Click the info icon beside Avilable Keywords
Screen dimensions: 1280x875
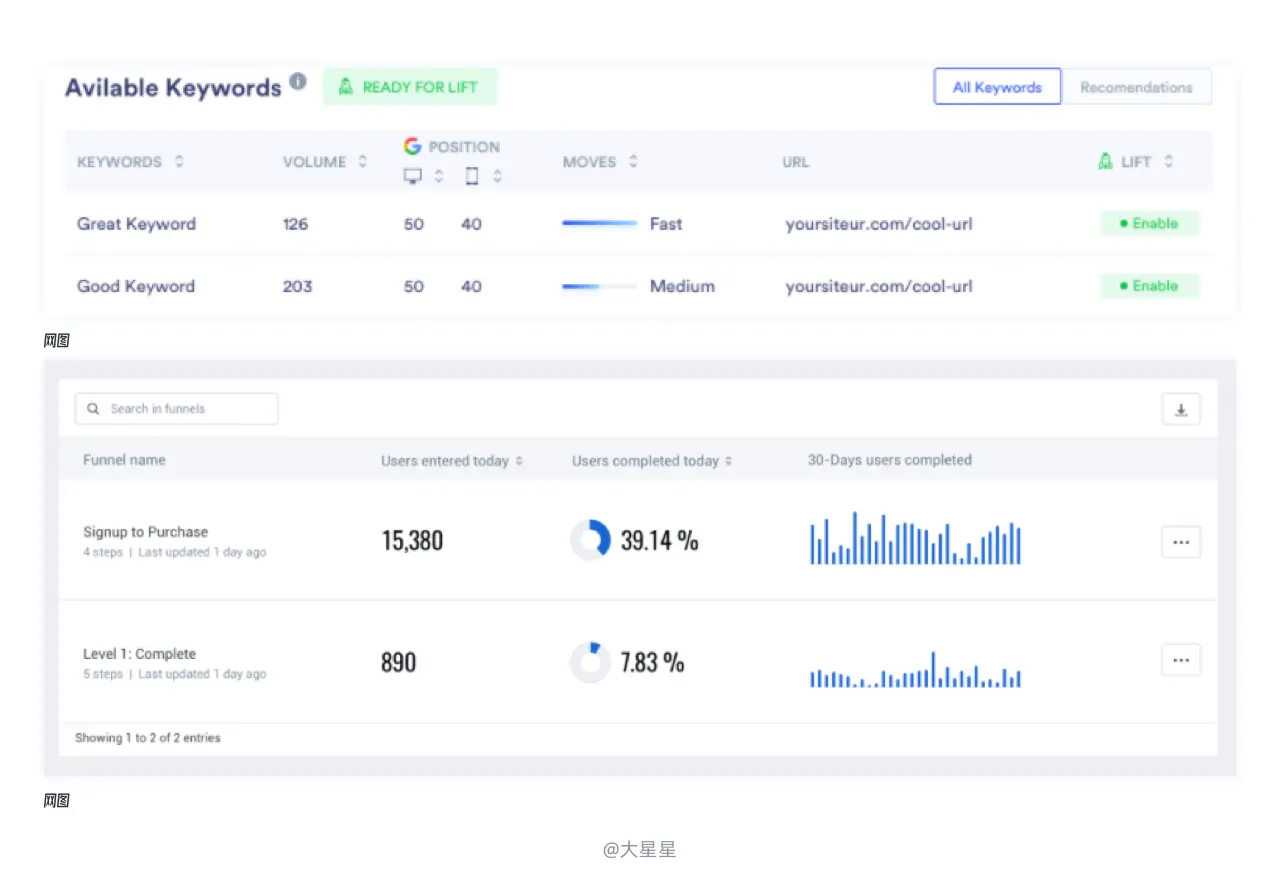pos(298,82)
